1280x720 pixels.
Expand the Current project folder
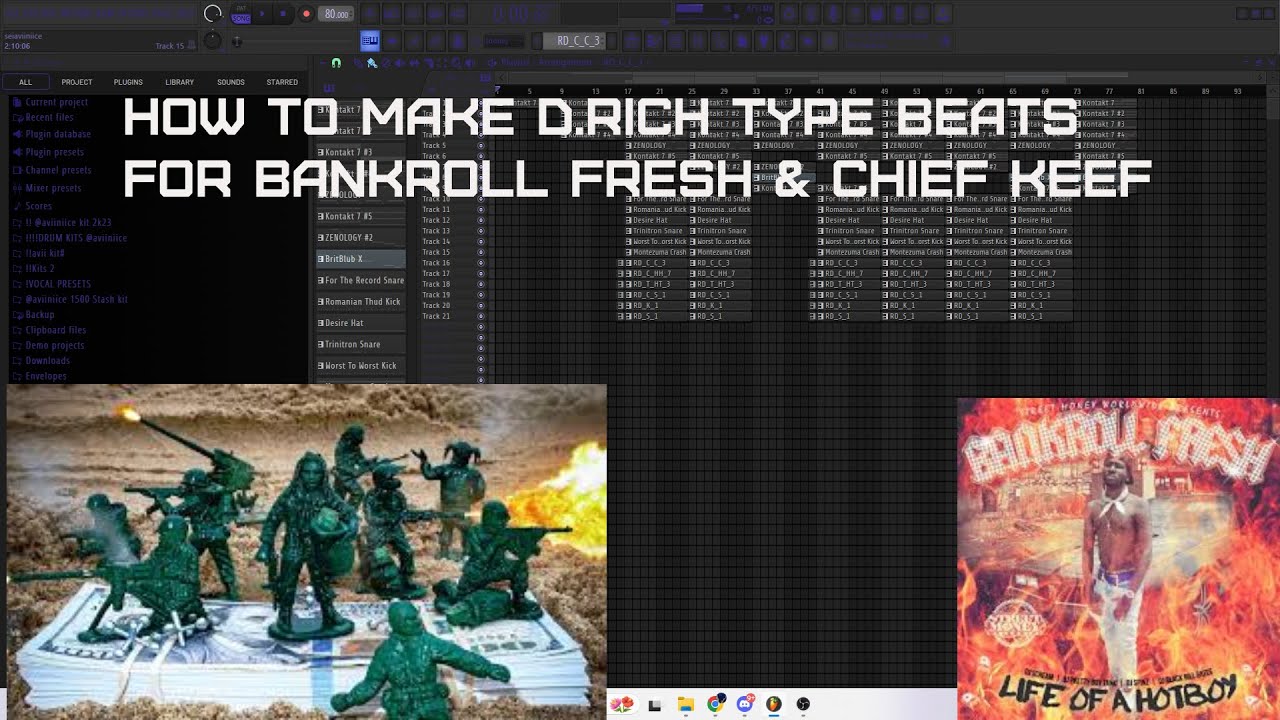coord(51,102)
